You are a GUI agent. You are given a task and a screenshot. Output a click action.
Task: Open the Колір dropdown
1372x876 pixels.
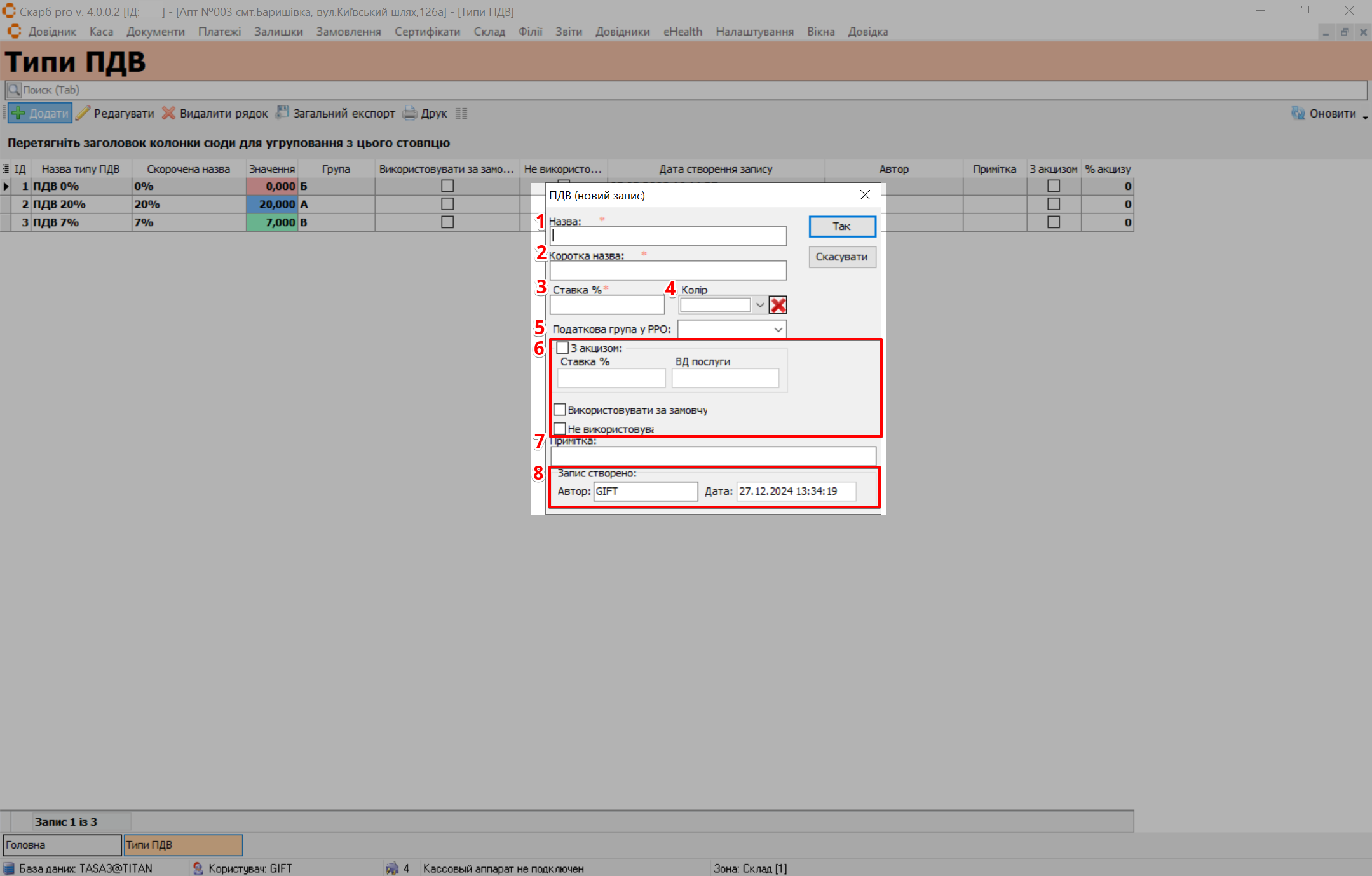coord(759,305)
